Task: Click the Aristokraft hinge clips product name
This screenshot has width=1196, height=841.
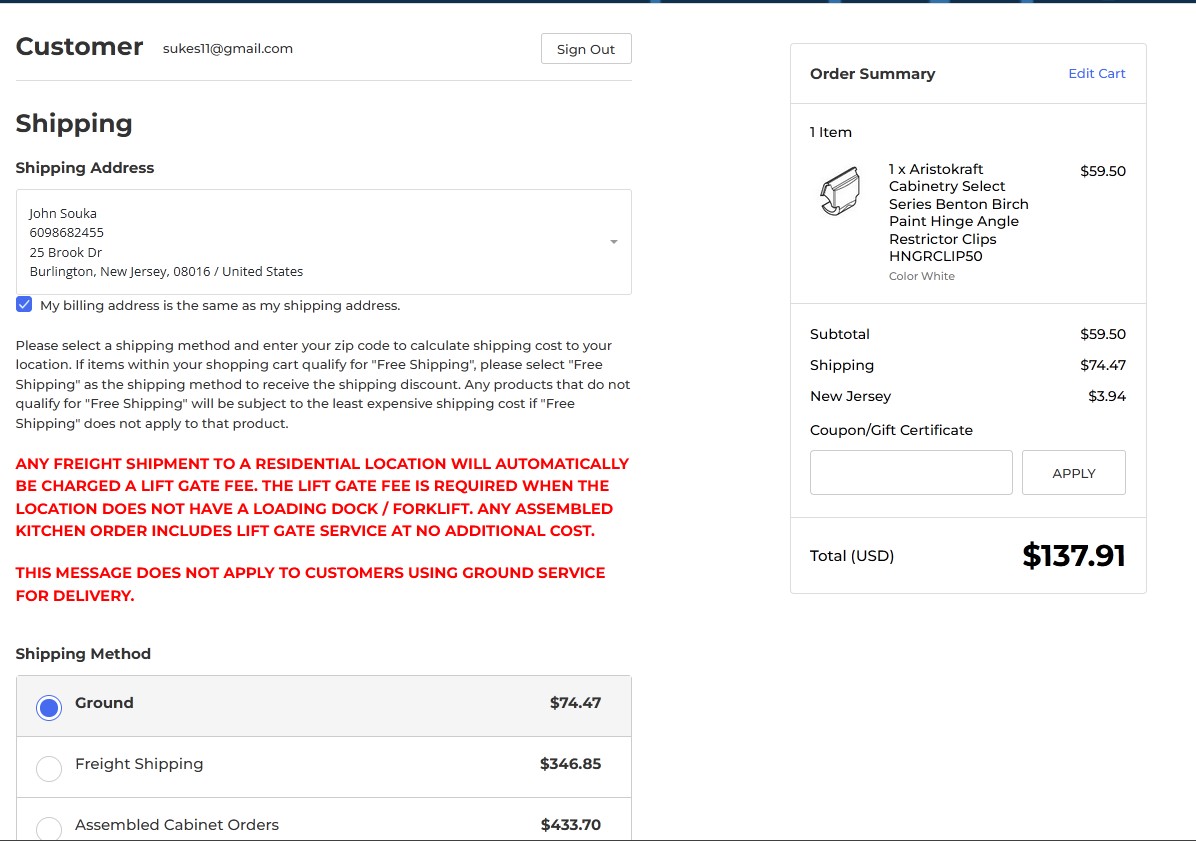Action: tap(958, 212)
